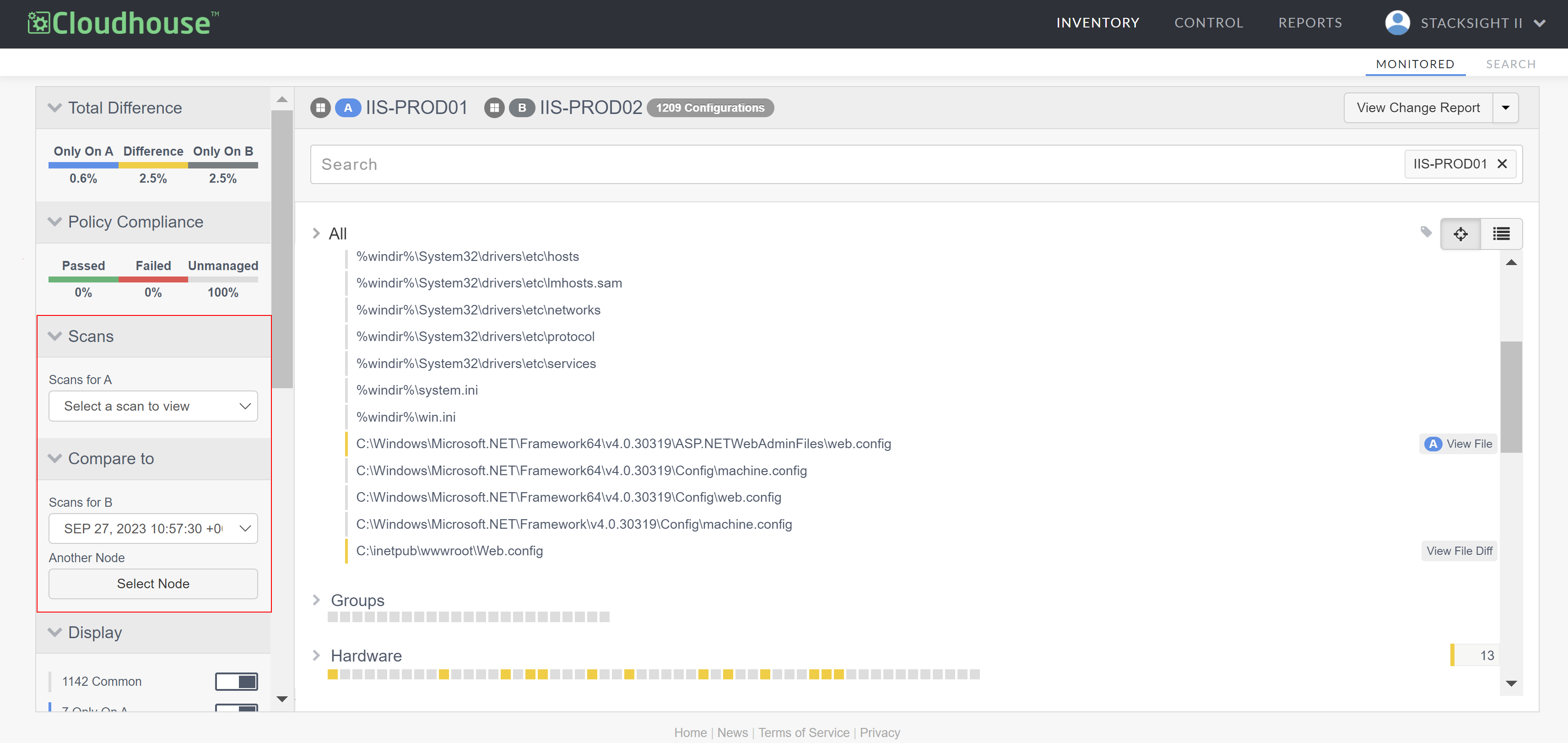This screenshot has height=743, width=1568.
Task: Switch to the list view
Action: pos(1501,234)
